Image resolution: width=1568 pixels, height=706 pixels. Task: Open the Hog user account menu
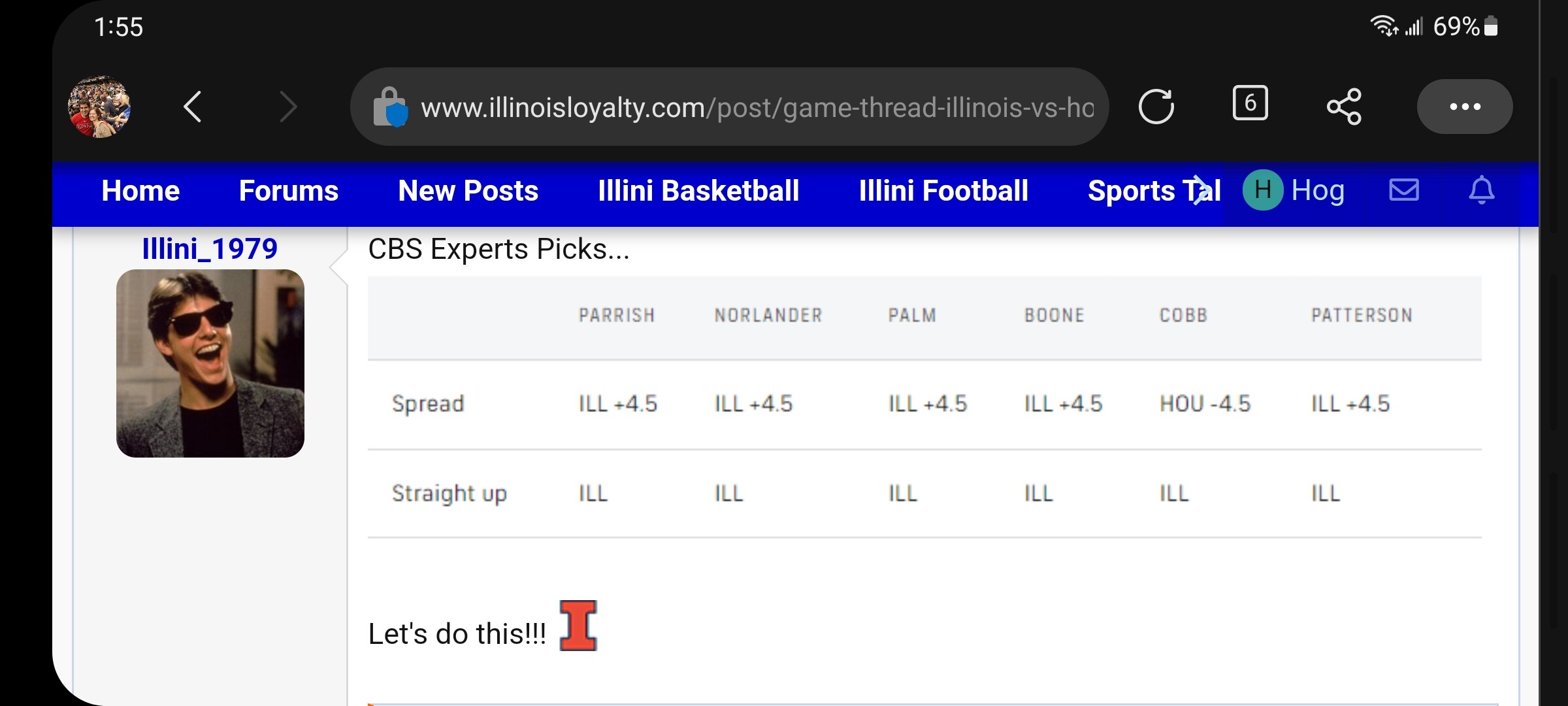pos(1294,190)
